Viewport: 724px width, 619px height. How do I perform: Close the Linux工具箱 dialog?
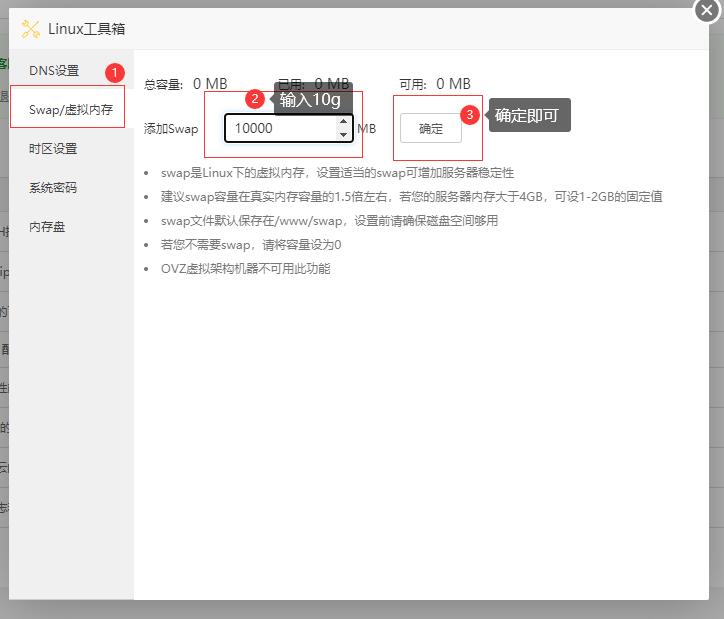coord(707,10)
